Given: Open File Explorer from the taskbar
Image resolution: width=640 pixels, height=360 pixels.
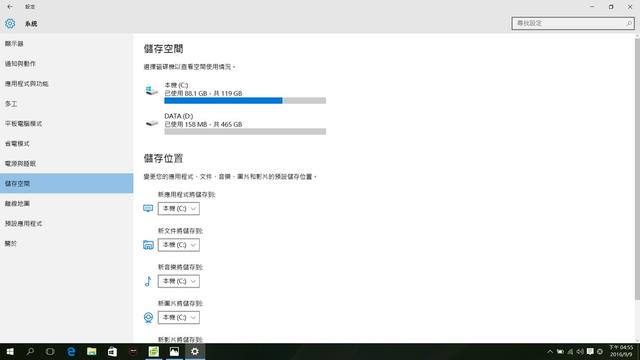Looking at the screenshot, I should point(91,351).
